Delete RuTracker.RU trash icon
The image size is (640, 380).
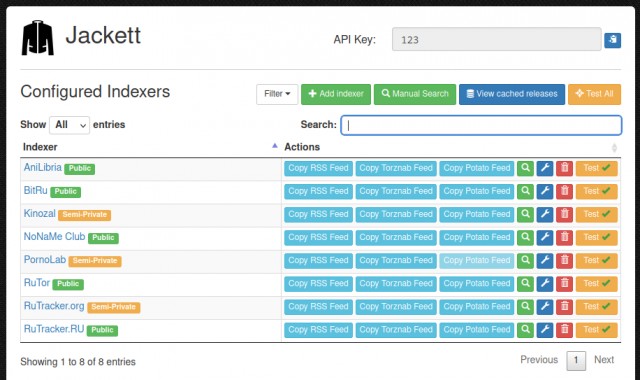coord(564,330)
